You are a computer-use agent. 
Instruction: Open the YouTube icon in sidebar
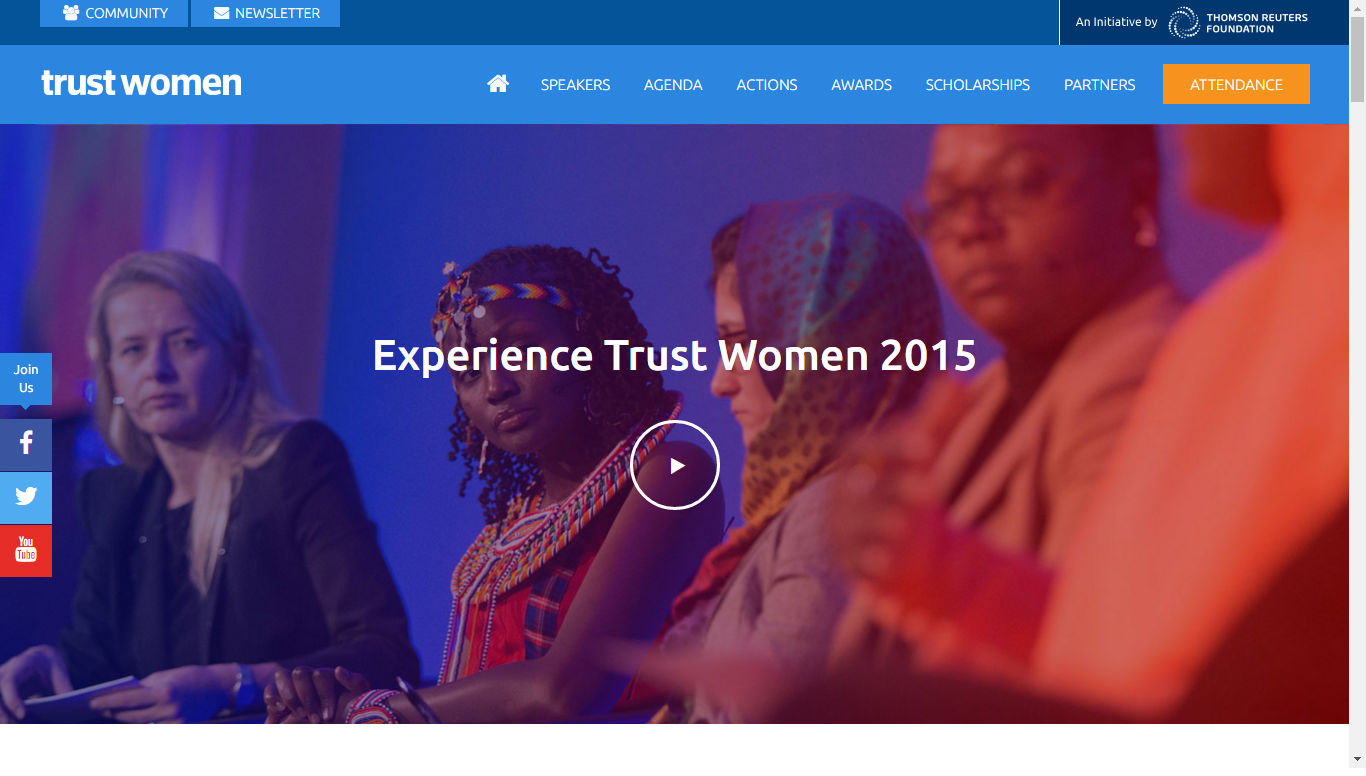[x=26, y=550]
